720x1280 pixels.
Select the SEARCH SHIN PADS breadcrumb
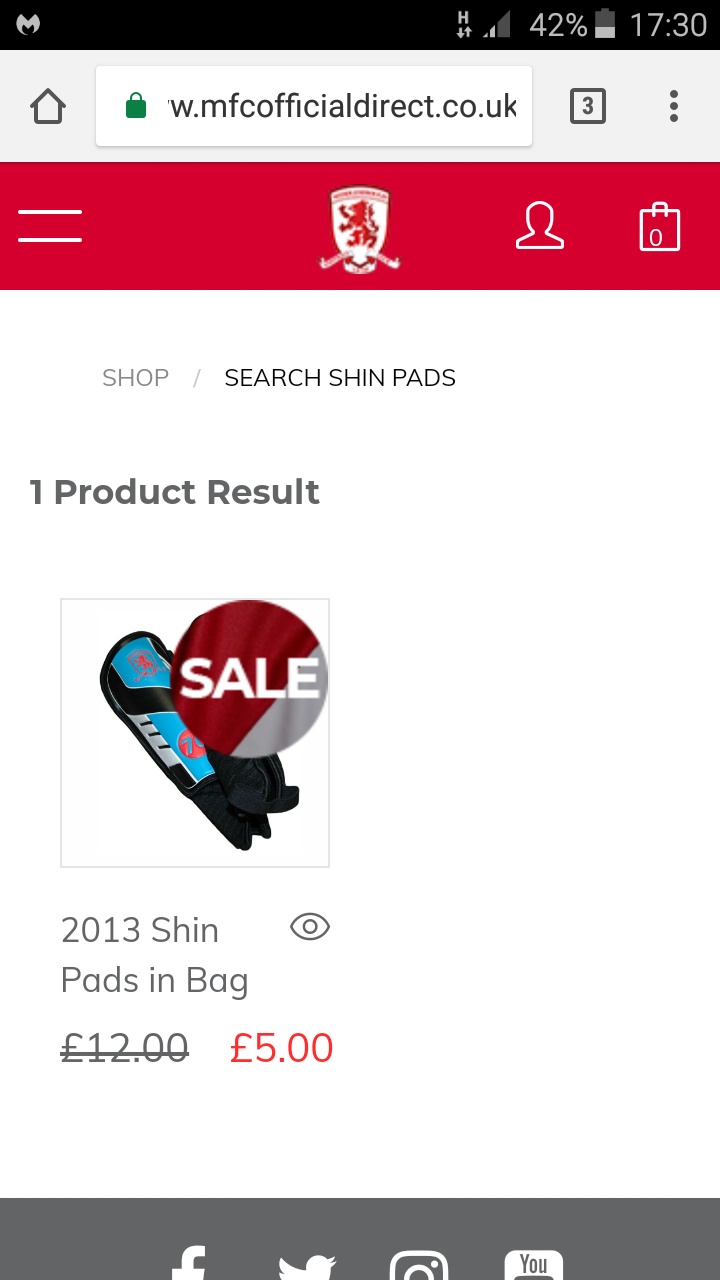(340, 378)
